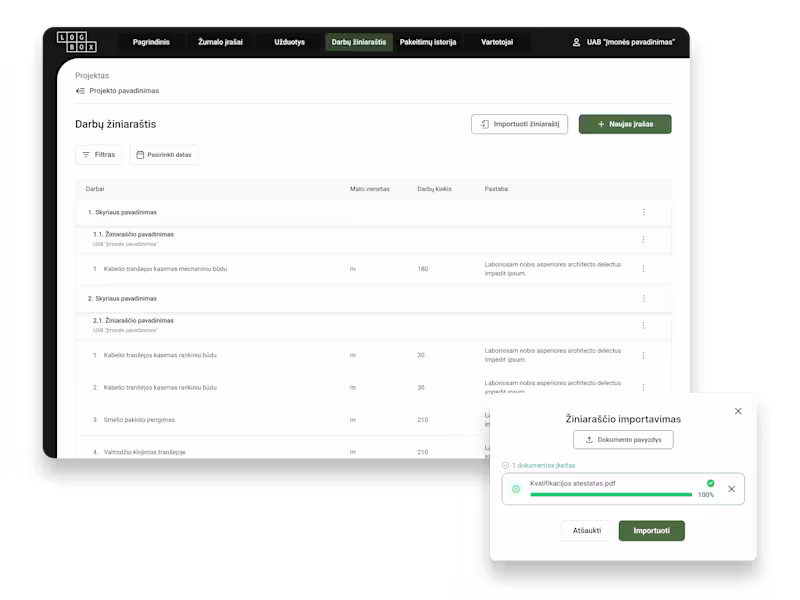Click the filter lines icon in Filtras
The image size is (800, 600).
[86, 155]
